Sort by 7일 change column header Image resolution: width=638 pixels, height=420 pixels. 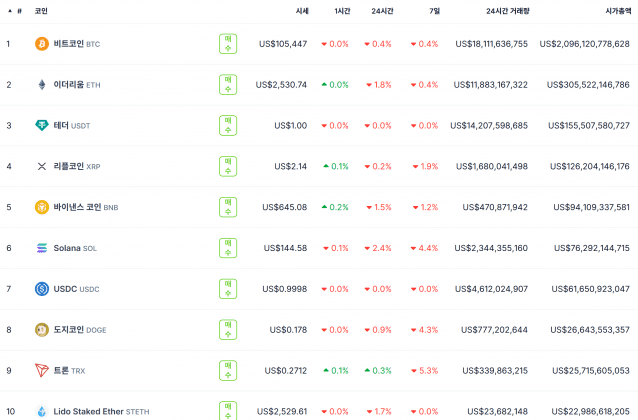click(x=433, y=10)
